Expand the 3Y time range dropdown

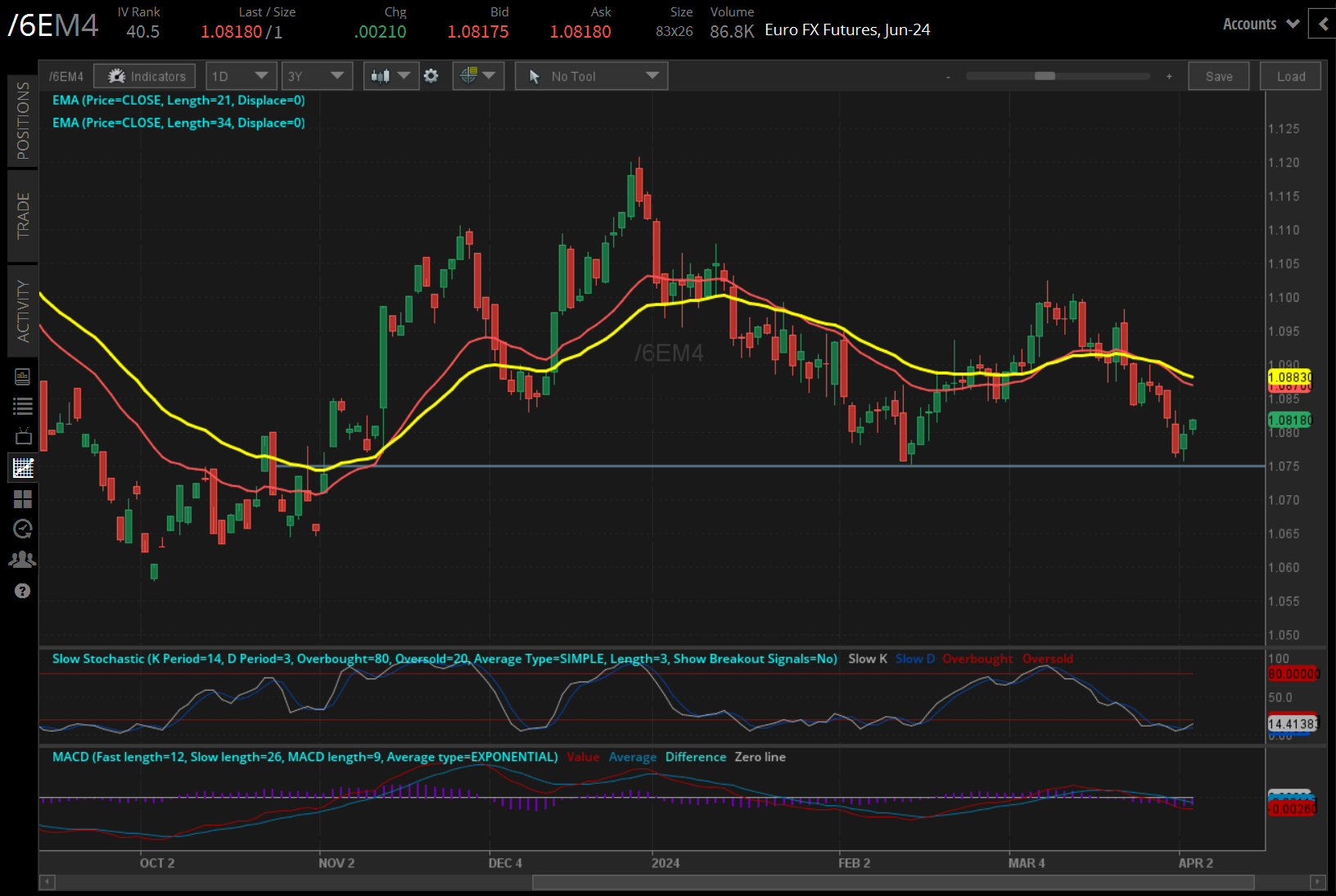316,76
